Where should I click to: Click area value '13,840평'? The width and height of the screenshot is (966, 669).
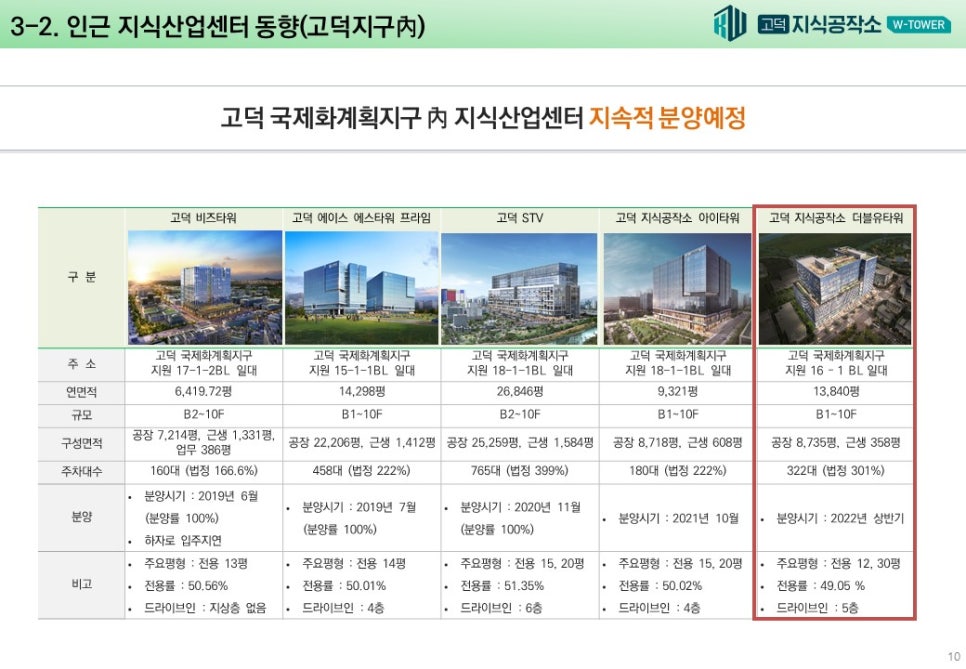pos(836,392)
